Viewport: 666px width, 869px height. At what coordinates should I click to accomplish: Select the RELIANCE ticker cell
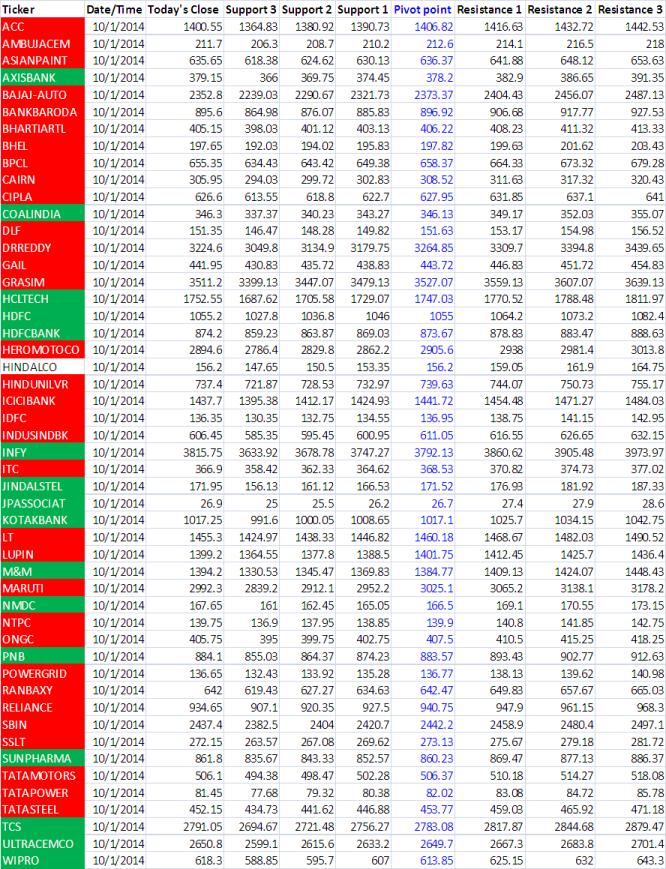coord(43,707)
